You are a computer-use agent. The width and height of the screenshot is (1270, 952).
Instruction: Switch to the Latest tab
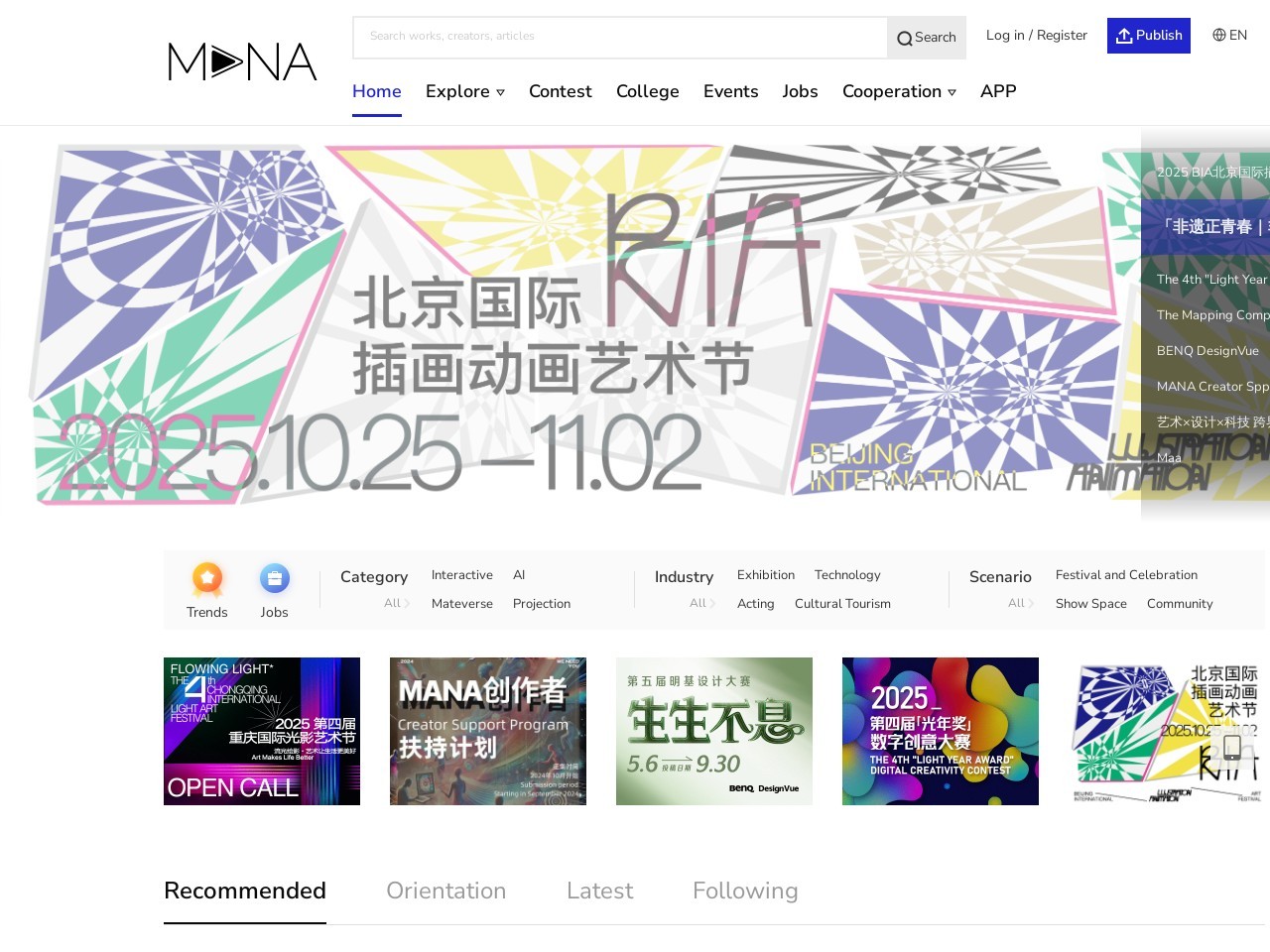pos(599,891)
